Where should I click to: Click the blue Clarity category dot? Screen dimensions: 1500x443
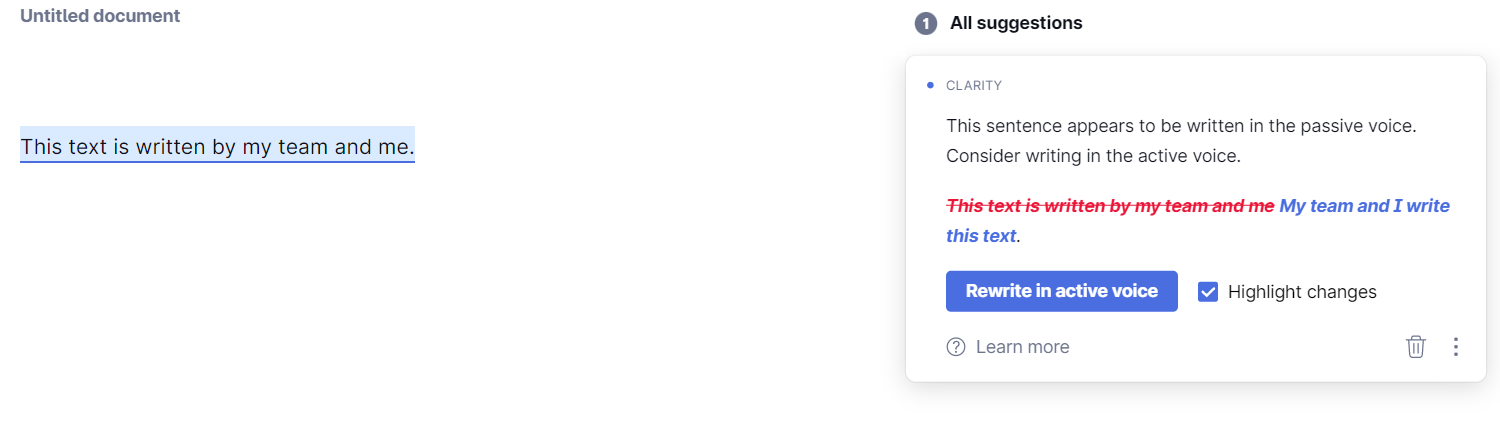tap(930, 85)
